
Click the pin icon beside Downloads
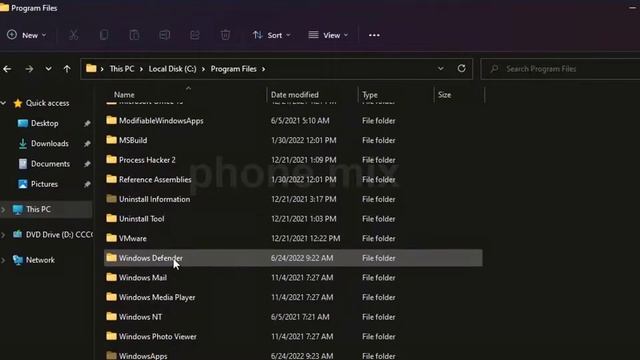tap(87, 144)
